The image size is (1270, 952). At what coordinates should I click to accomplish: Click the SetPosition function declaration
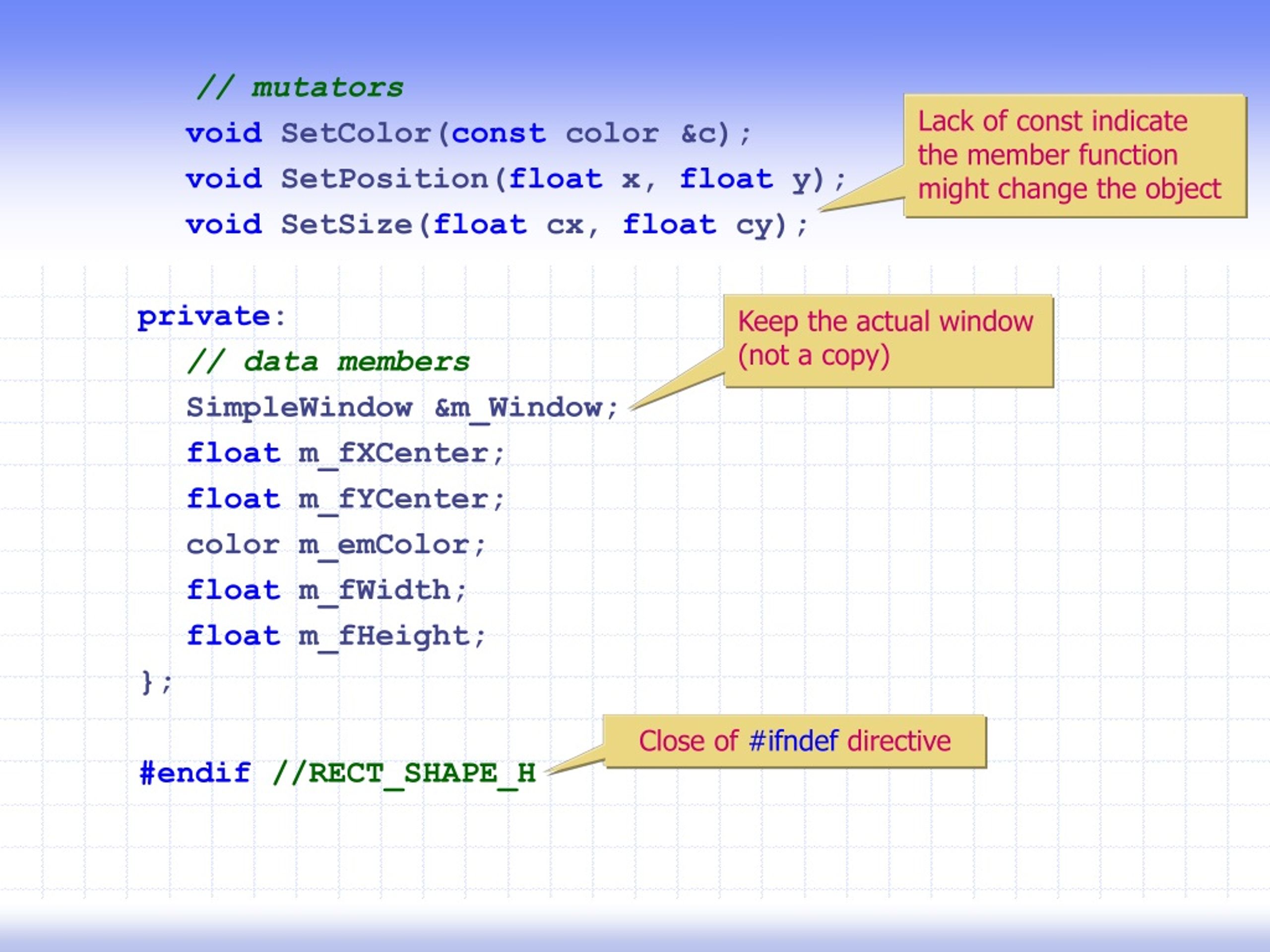click(516, 179)
